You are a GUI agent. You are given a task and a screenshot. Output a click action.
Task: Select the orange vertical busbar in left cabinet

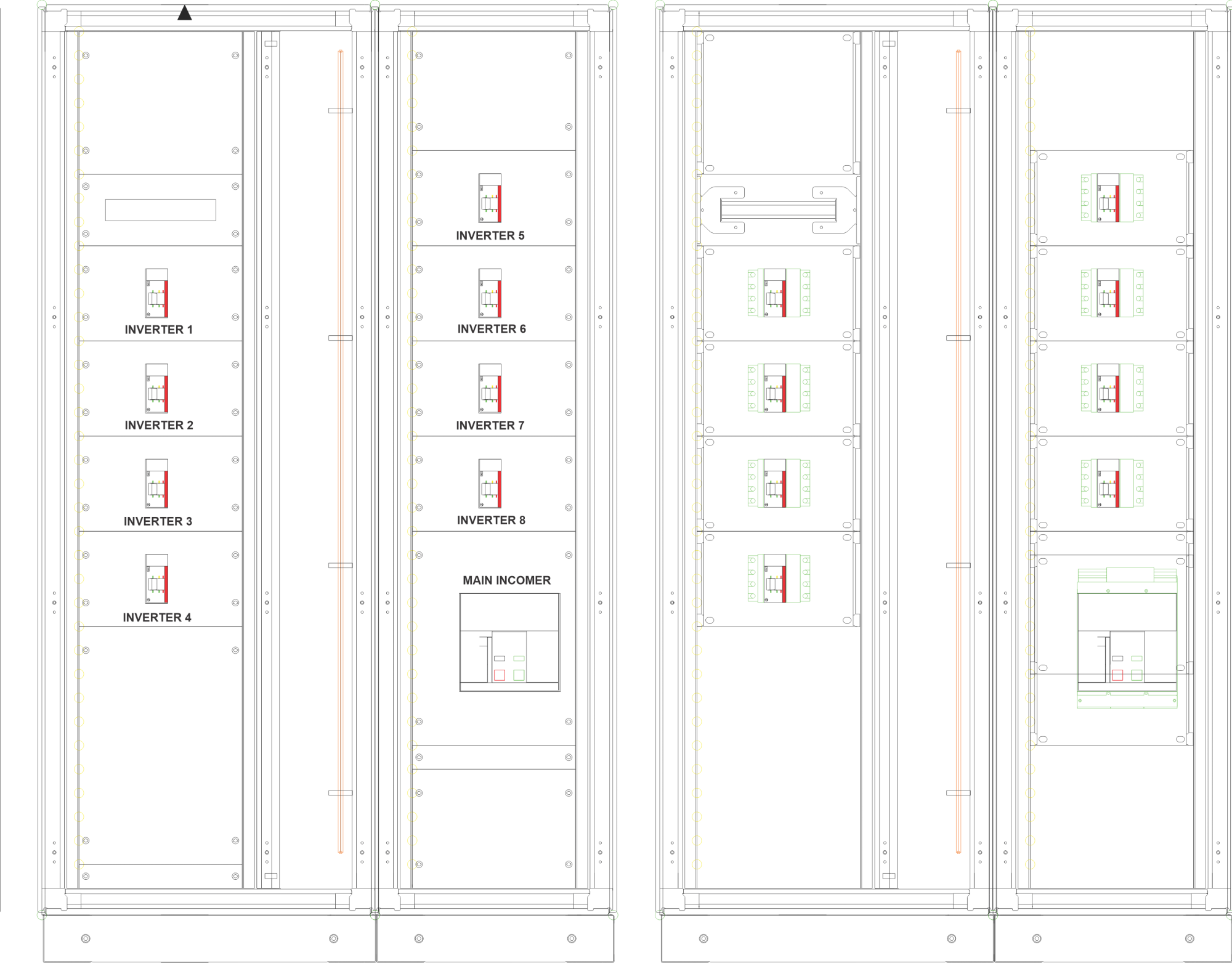pyautogui.click(x=341, y=452)
